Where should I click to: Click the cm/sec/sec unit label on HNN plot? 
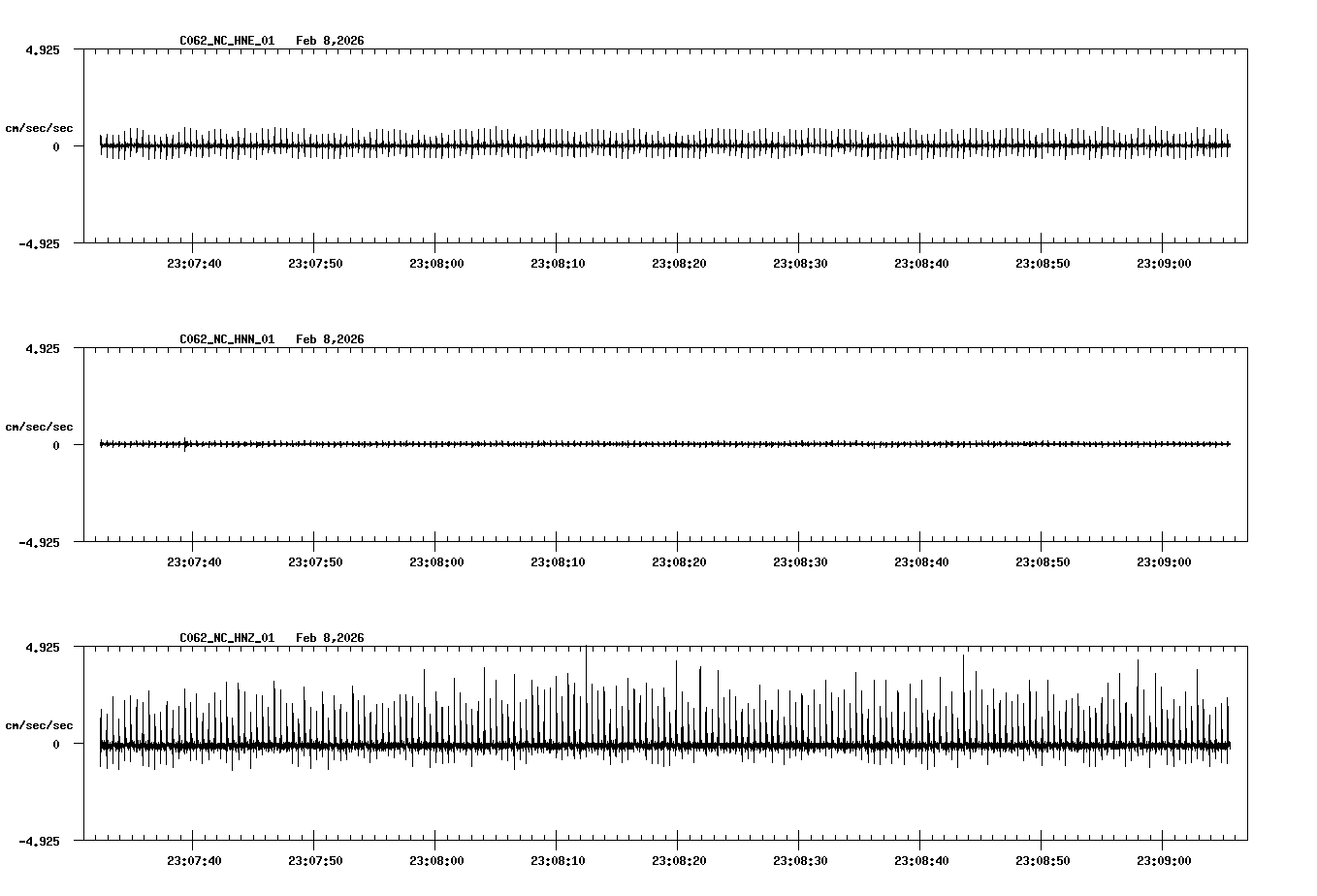[40, 426]
